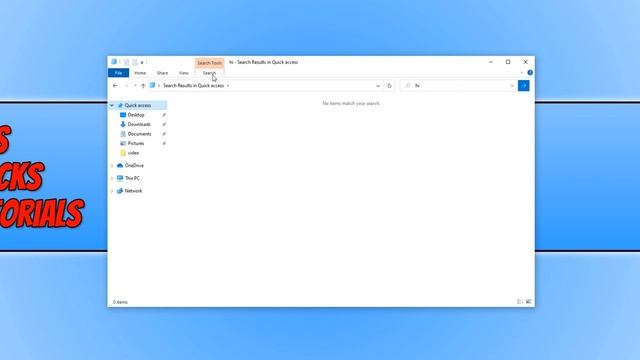Click 'No items match your search' message
This screenshot has width=640, height=360.
point(351,104)
